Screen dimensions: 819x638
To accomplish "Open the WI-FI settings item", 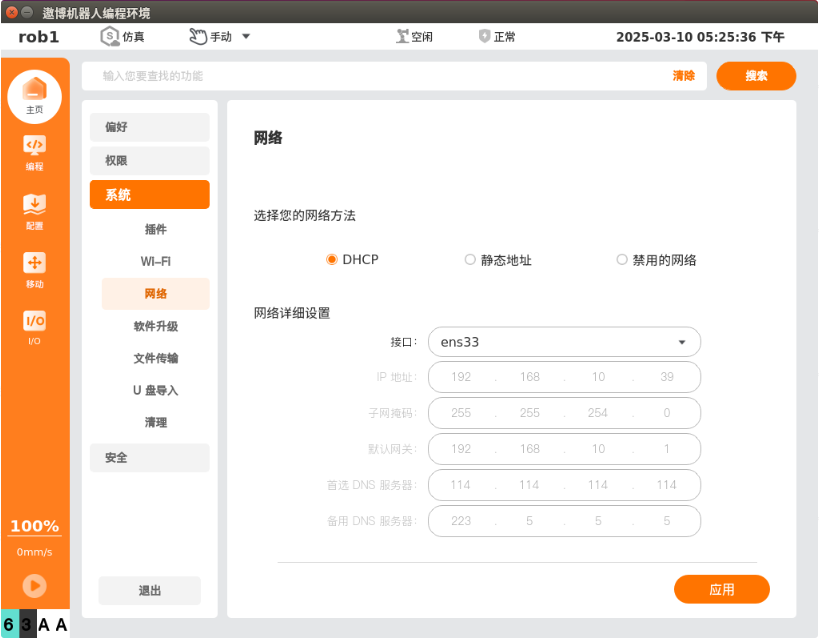I will point(155,261).
